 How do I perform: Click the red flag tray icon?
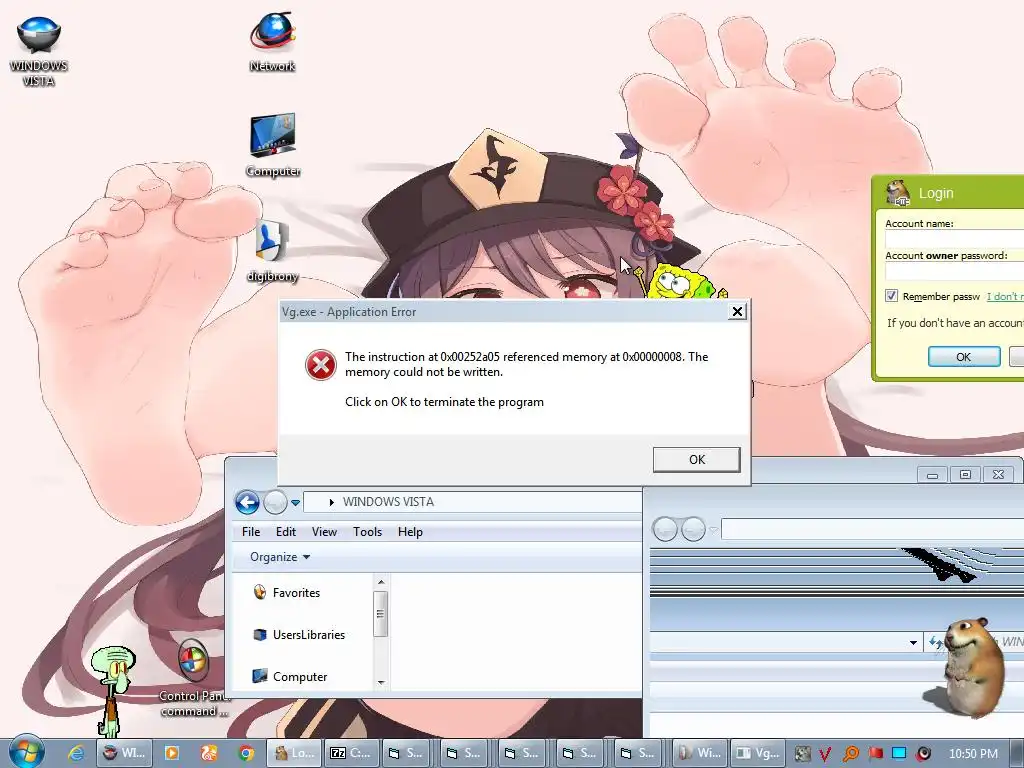pos(876,754)
